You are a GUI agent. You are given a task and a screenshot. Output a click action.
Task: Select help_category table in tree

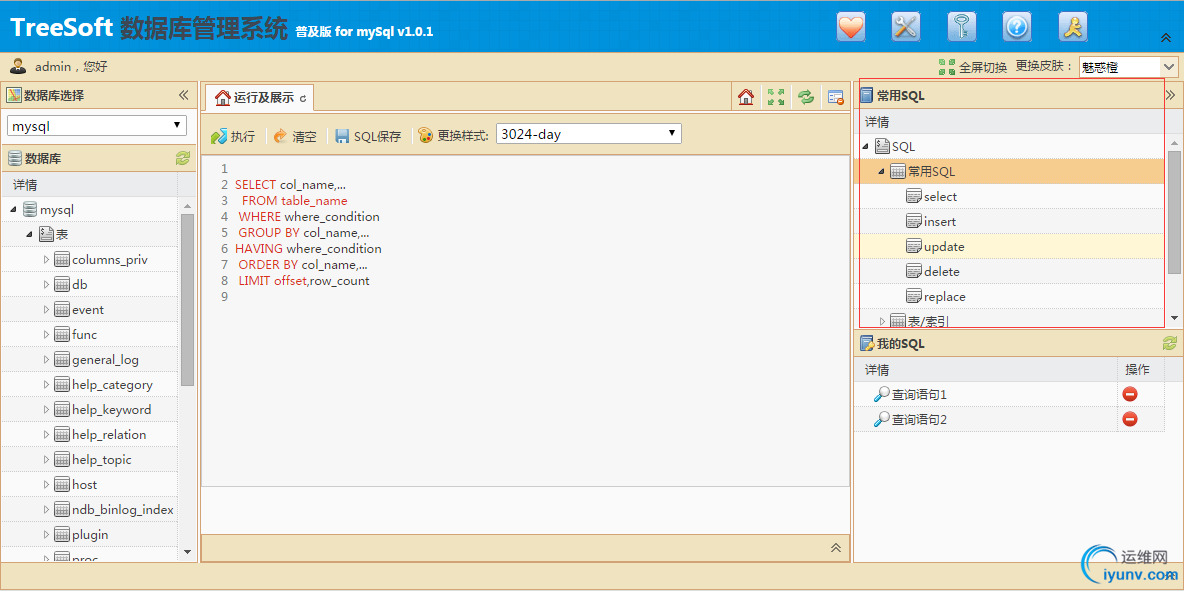pos(113,385)
